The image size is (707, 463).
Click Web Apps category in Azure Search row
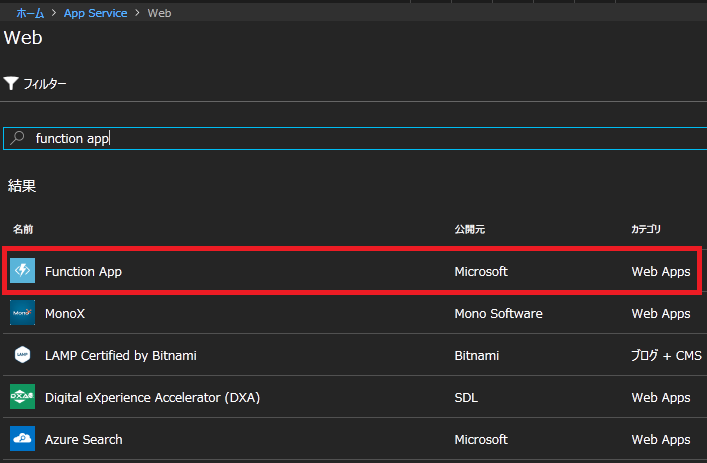click(x=661, y=440)
